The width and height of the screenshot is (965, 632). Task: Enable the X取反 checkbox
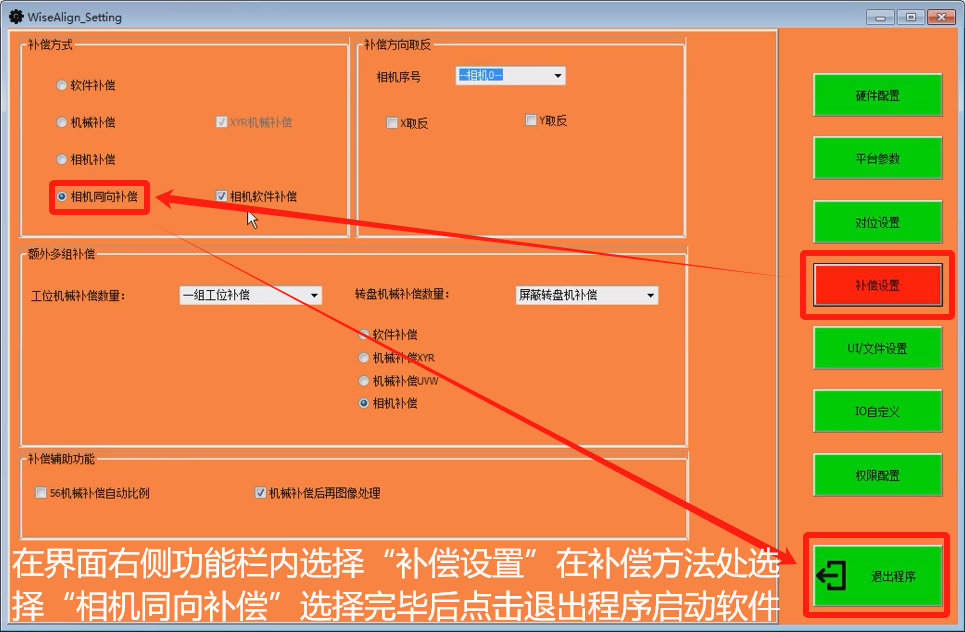pyautogui.click(x=392, y=123)
